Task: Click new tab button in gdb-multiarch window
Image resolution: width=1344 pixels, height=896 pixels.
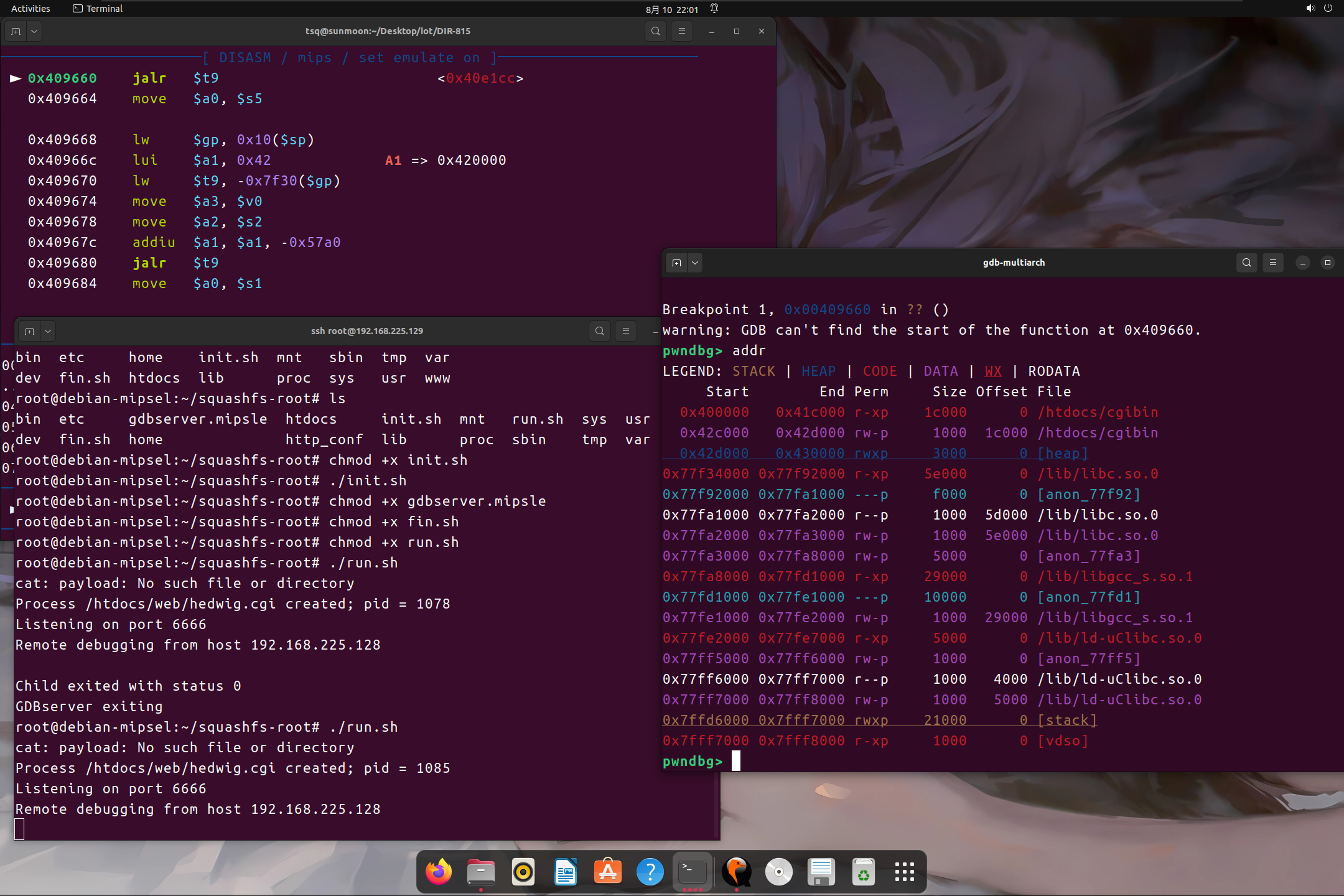Action: pos(677,263)
